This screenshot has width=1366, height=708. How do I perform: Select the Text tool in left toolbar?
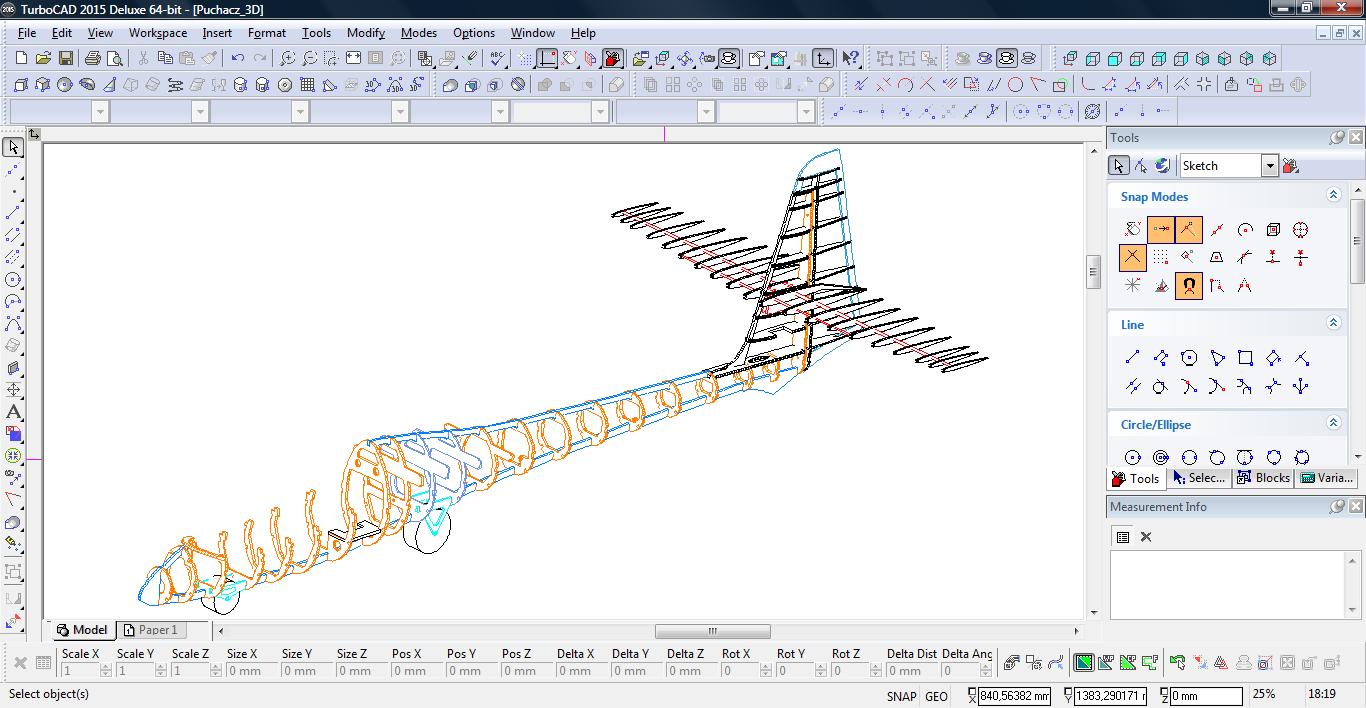pyautogui.click(x=13, y=412)
